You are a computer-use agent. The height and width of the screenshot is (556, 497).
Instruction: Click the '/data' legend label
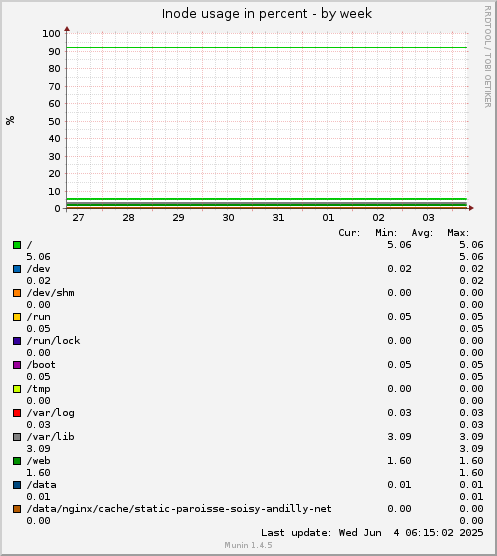tap(41, 485)
